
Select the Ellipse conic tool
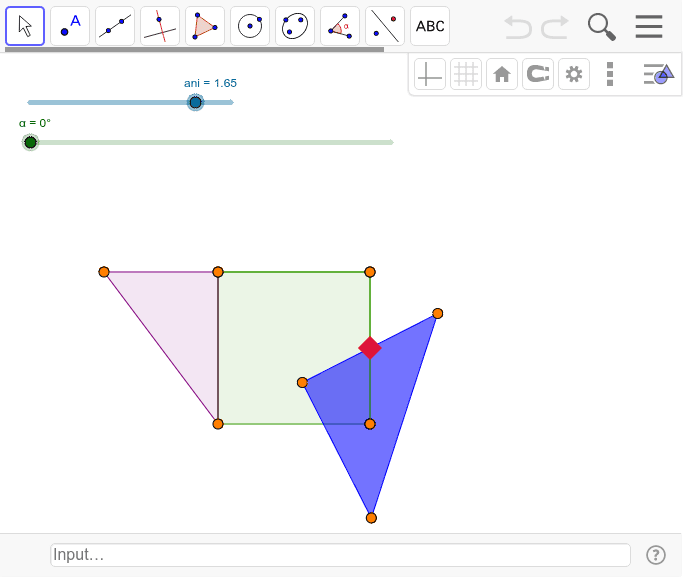tap(295, 26)
